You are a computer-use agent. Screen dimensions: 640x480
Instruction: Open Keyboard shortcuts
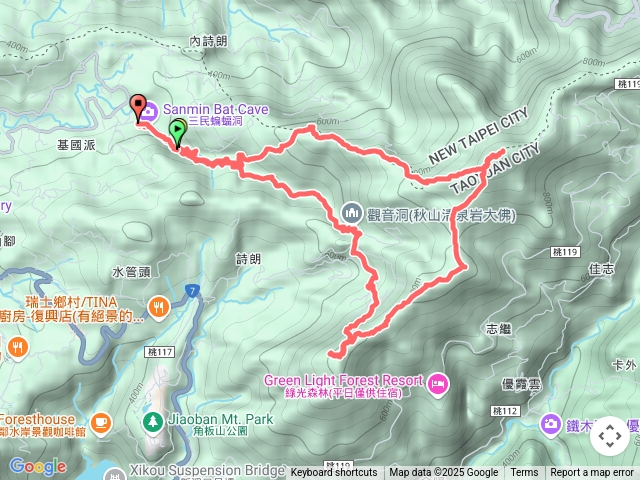[x=334, y=473]
